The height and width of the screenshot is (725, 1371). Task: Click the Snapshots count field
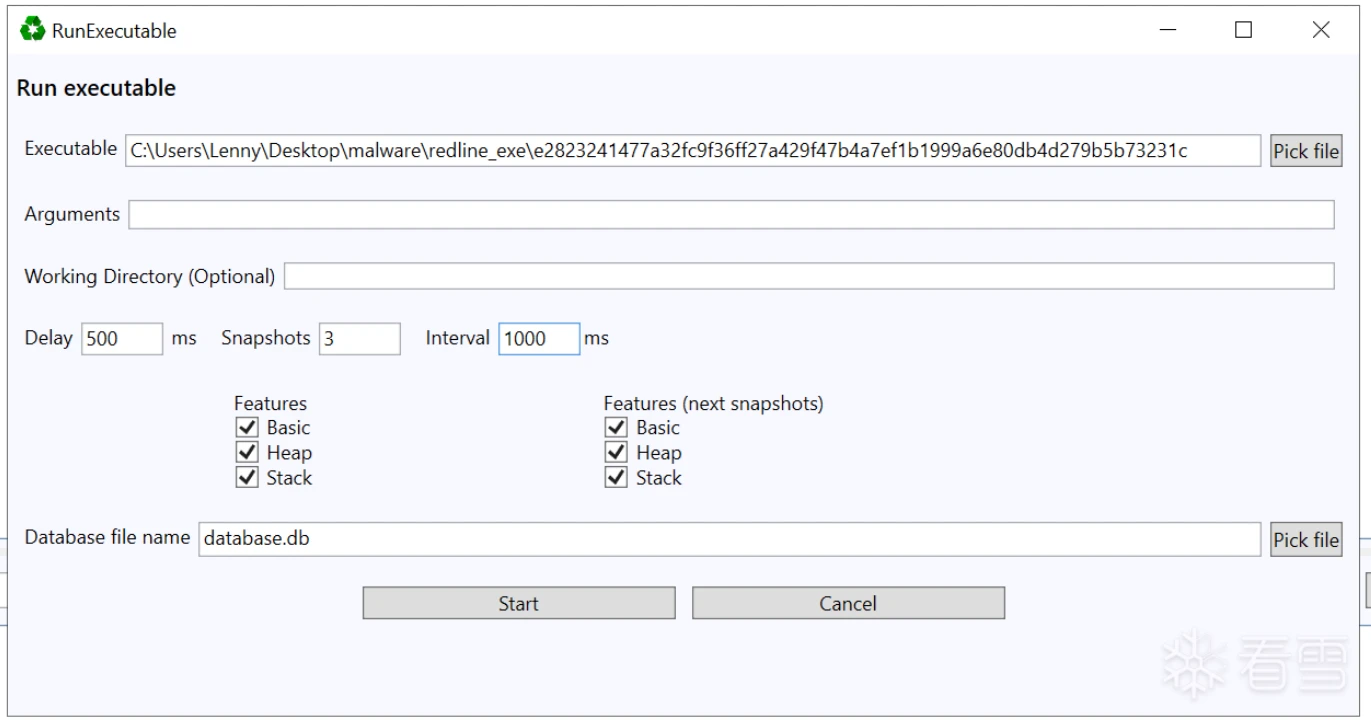(359, 339)
